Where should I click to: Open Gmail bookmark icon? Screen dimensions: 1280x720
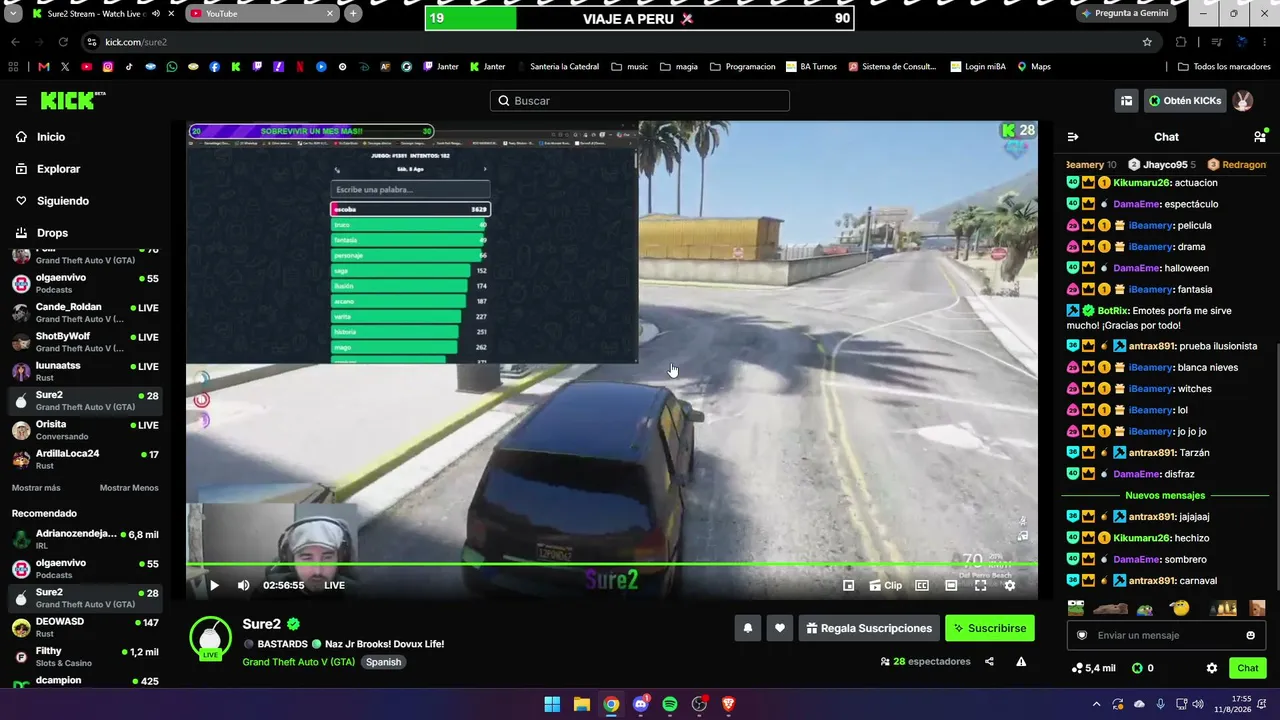(x=43, y=67)
